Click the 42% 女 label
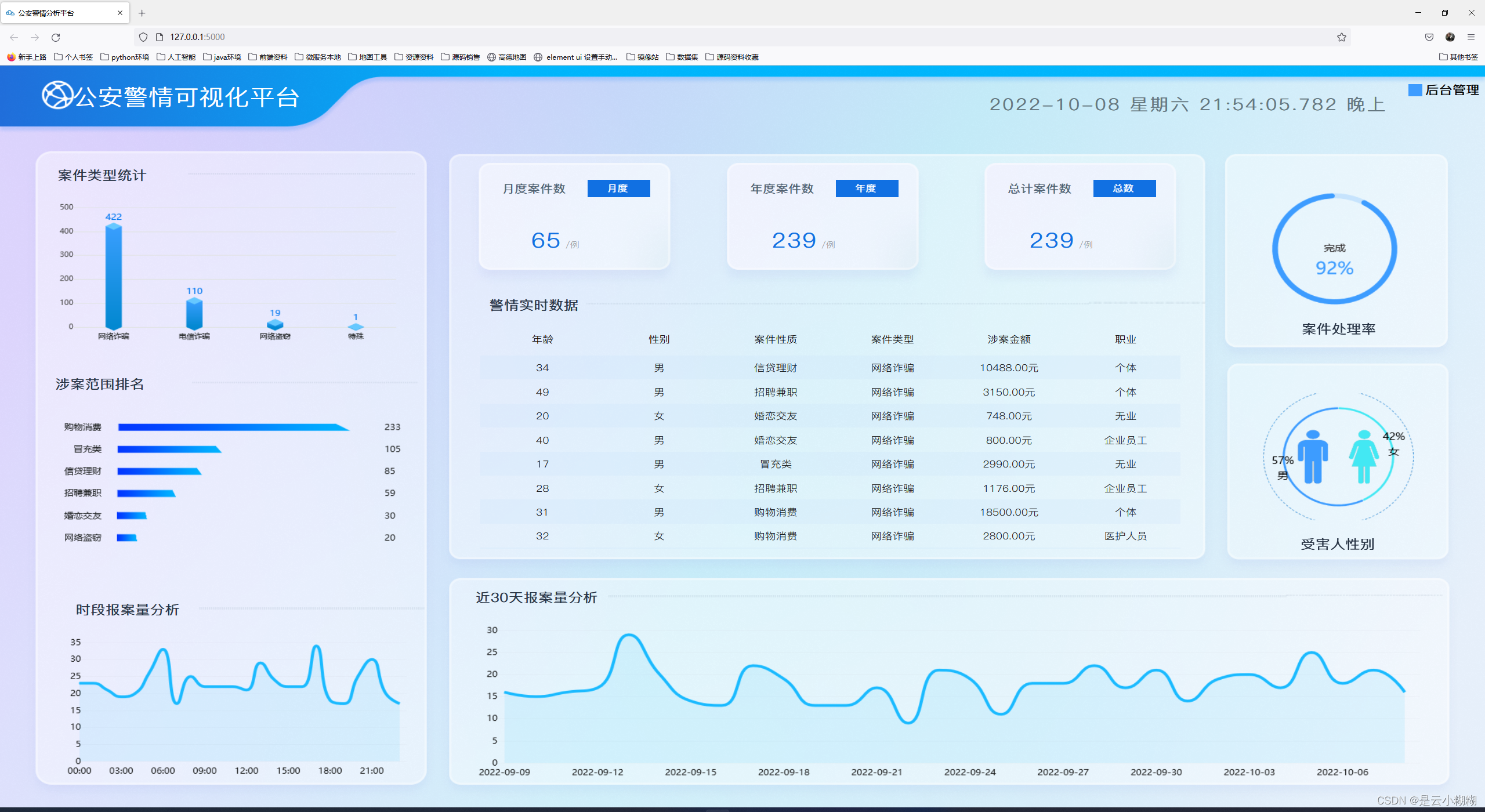The image size is (1485, 812). pyautogui.click(x=1394, y=444)
